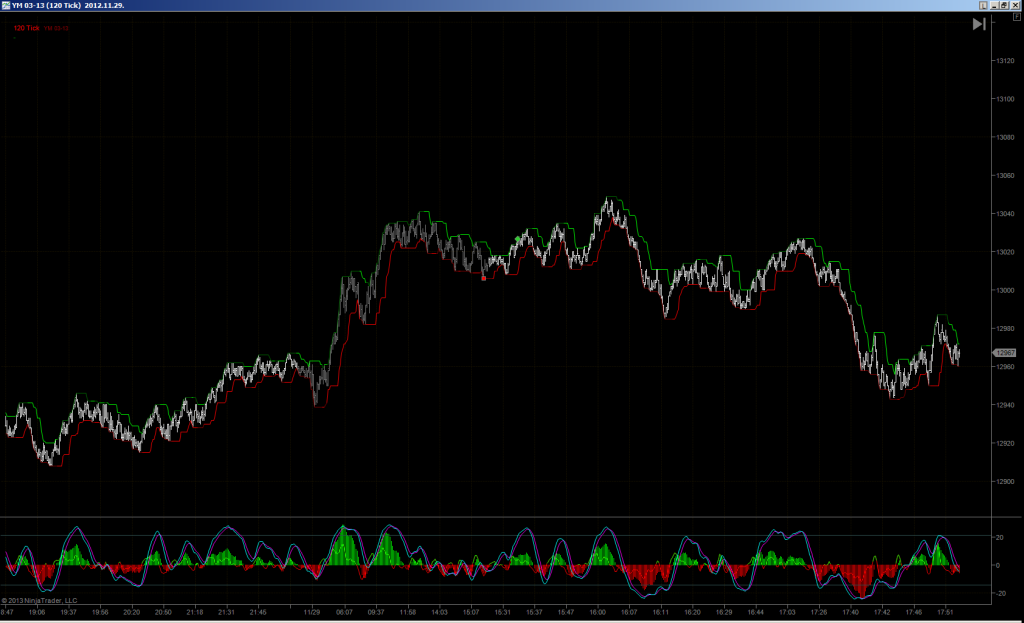Click the 09:37 time axis label
The height and width of the screenshot is (623, 1024).
(x=376, y=613)
